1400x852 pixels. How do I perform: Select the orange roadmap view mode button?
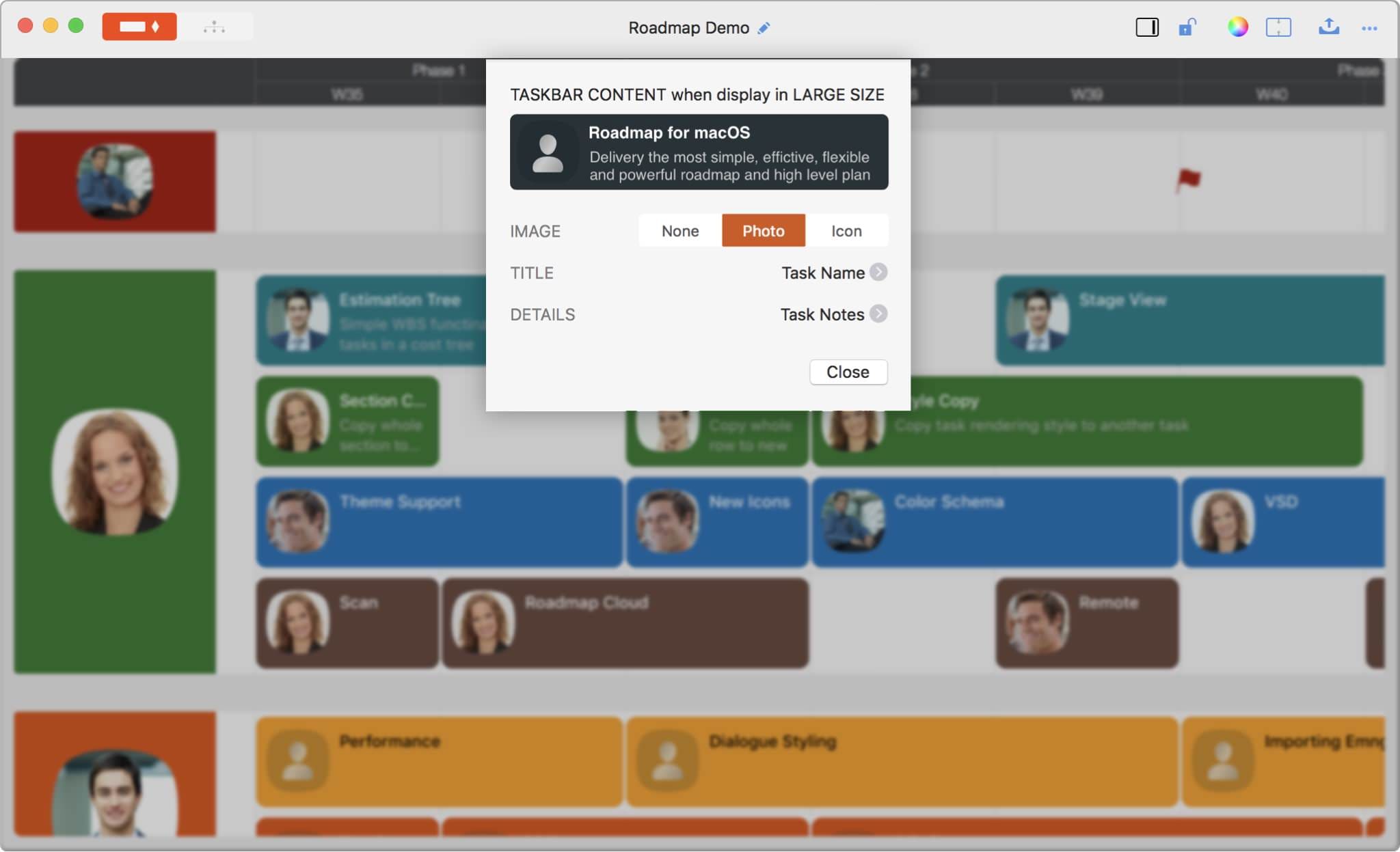(139, 27)
